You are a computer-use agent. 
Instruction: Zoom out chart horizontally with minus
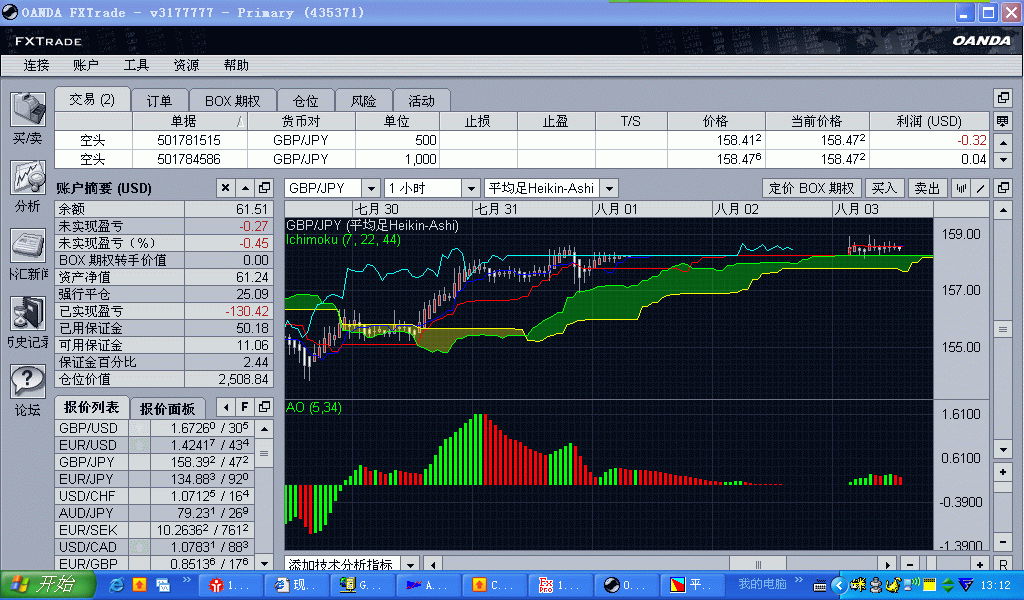910,564
